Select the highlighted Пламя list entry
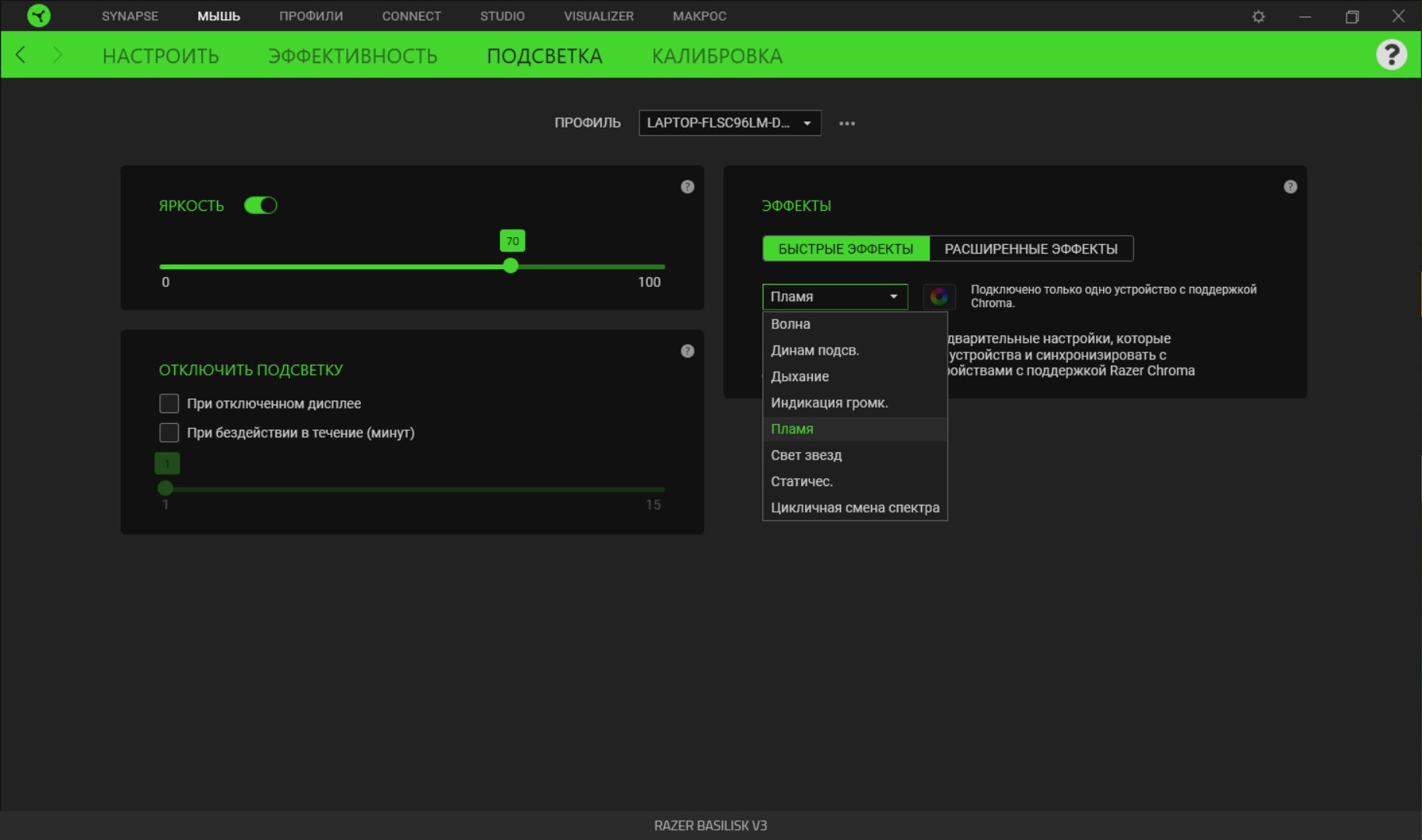Screen dimensions: 1422x840 [x=855, y=429]
